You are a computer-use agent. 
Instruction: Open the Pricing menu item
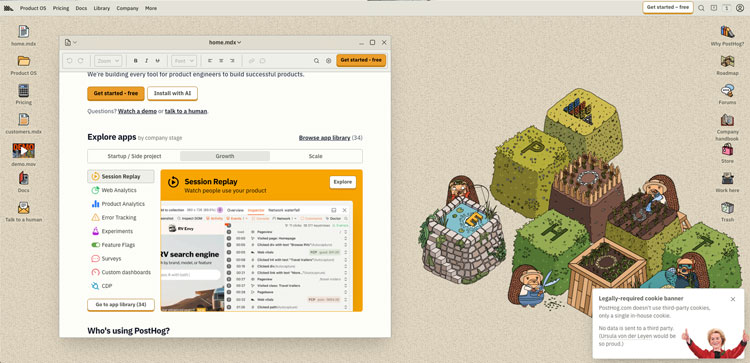click(x=61, y=8)
